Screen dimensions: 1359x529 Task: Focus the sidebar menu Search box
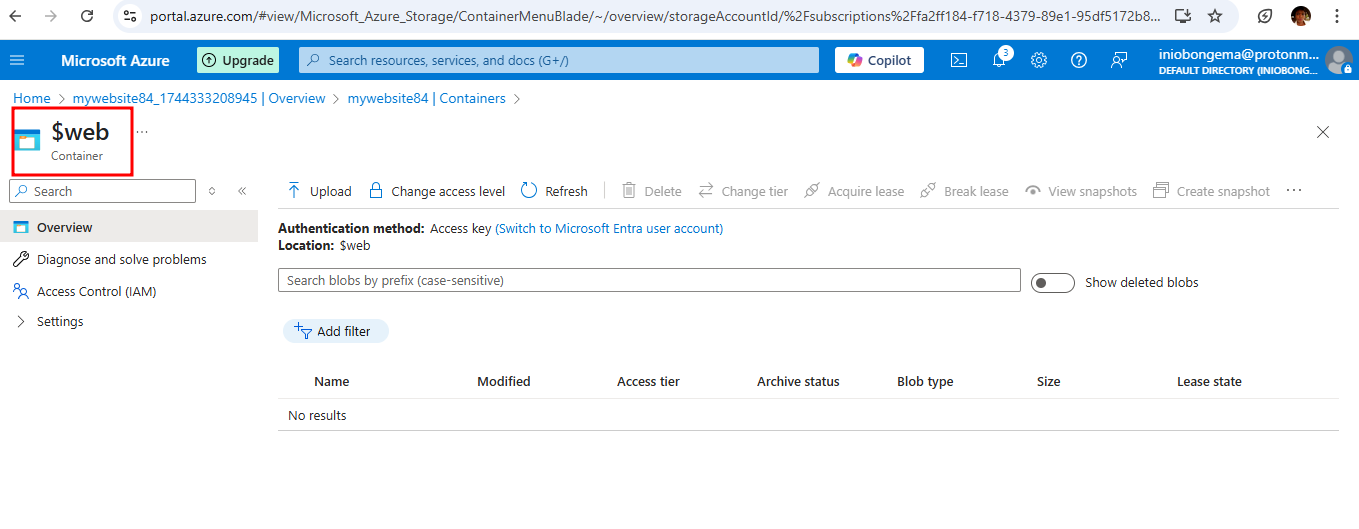102,191
